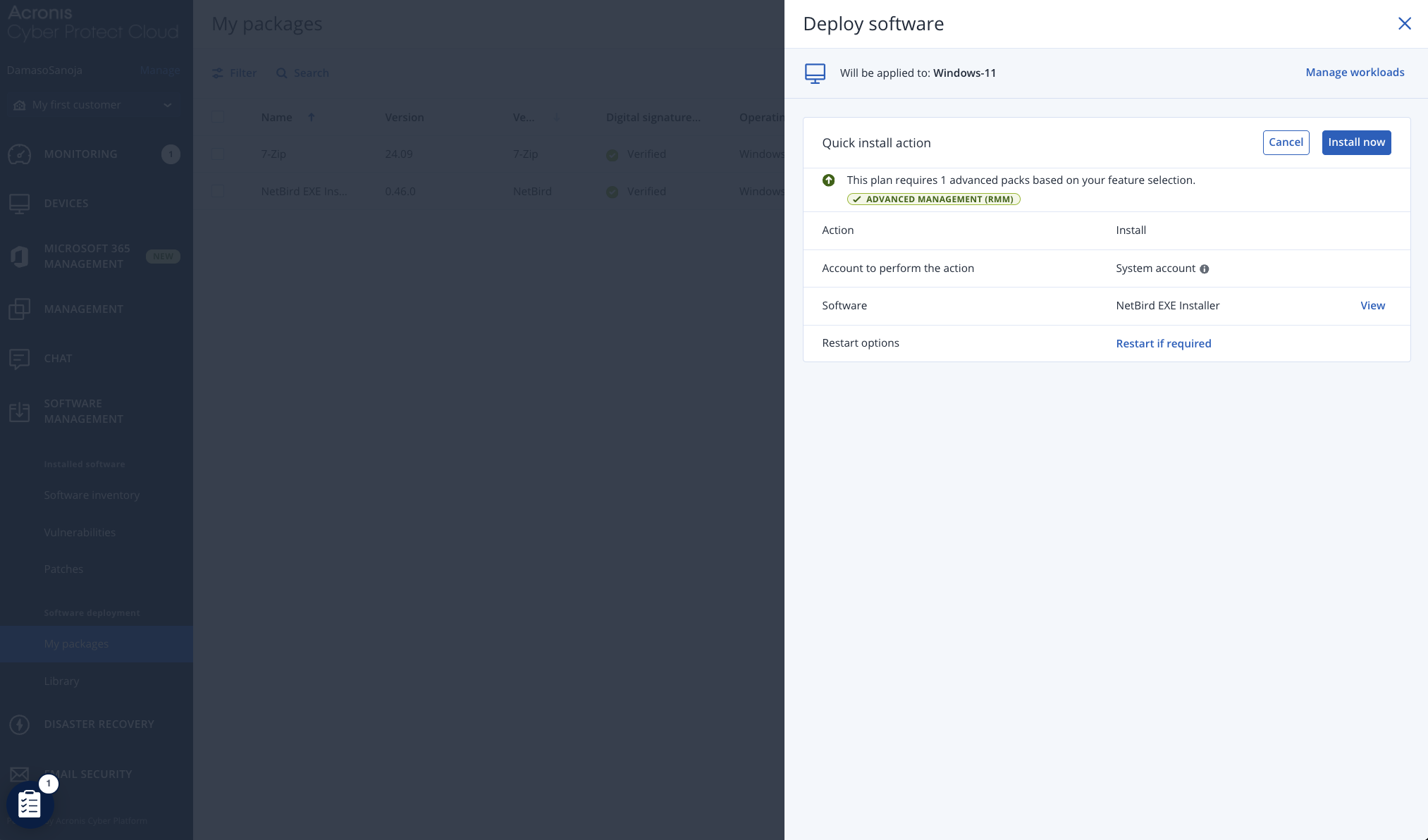This screenshot has height=840, width=1428.
Task: Expand the My first customer dropdown
Action: click(168, 105)
